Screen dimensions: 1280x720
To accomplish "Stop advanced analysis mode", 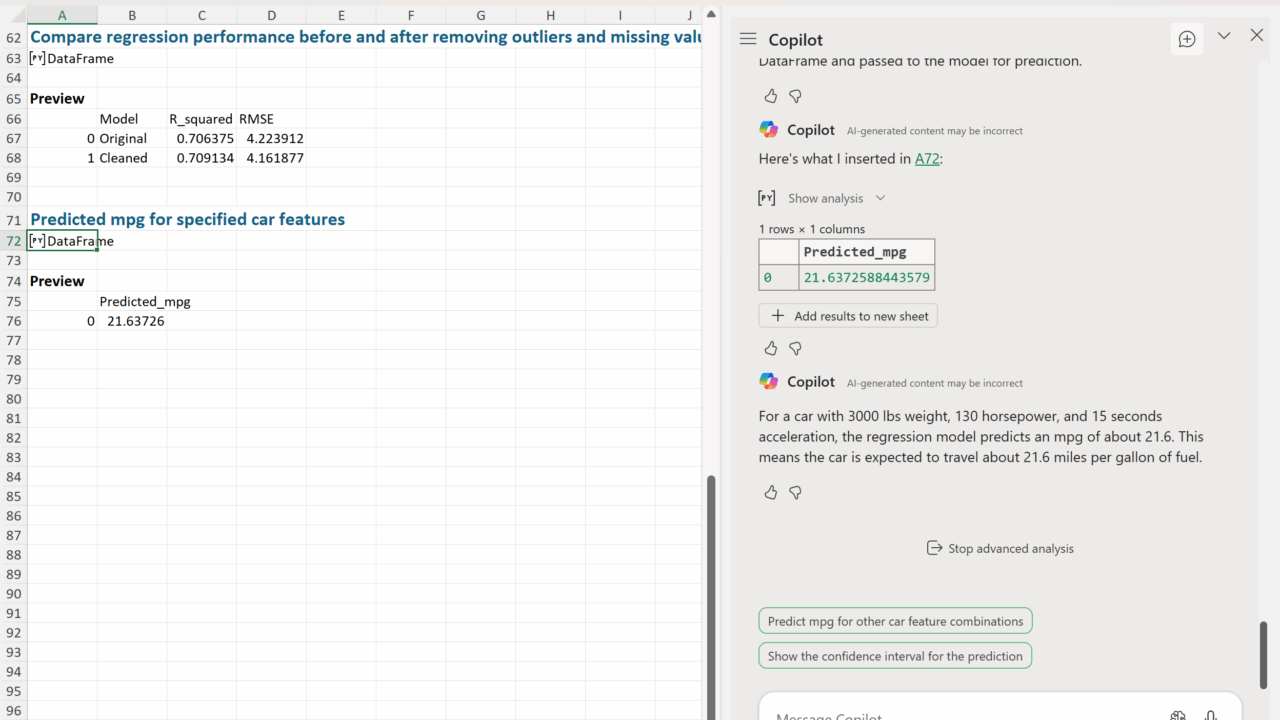I will [1000, 548].
